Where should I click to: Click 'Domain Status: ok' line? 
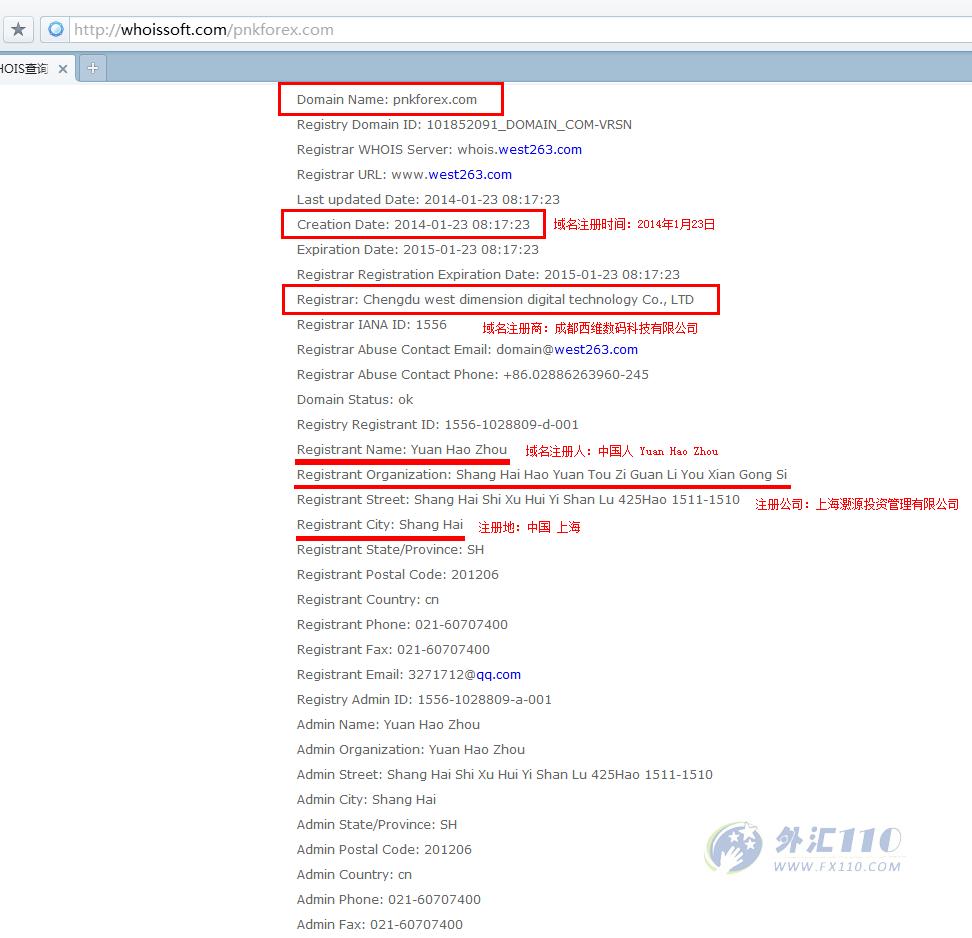[x=355, y=399]
